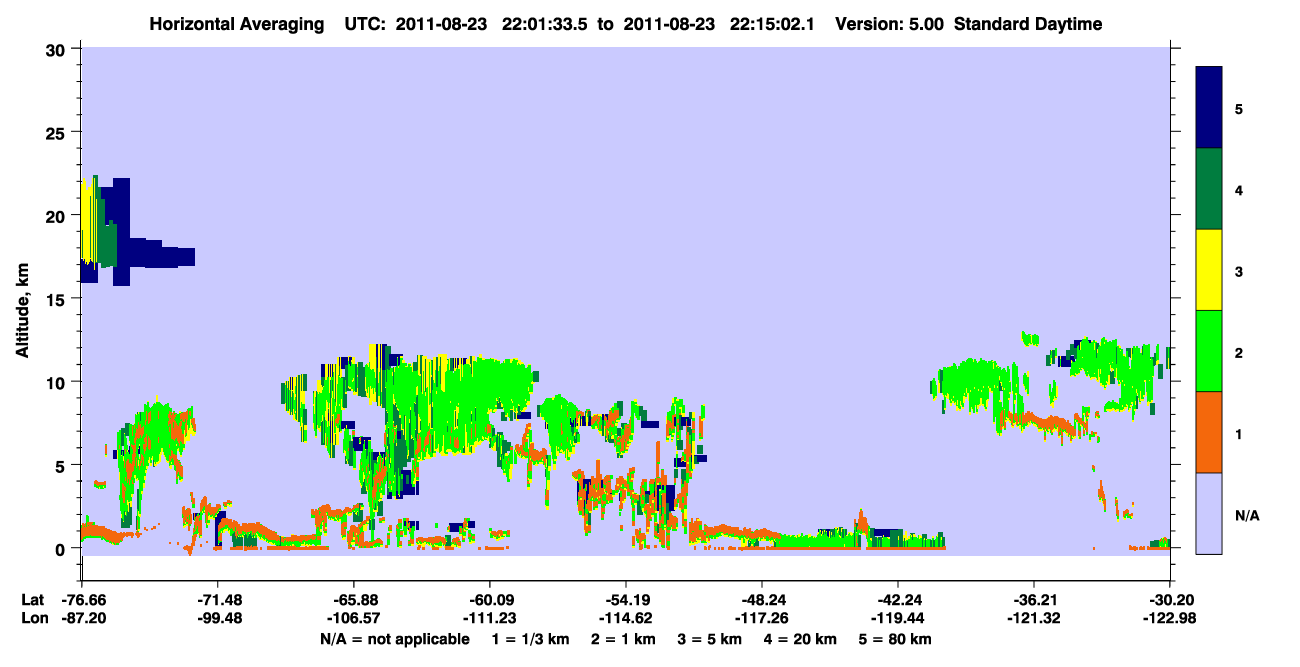Click end time '22:15:02.1' in title
Viewport: 1300px width, 667px height.
point(774,24)
